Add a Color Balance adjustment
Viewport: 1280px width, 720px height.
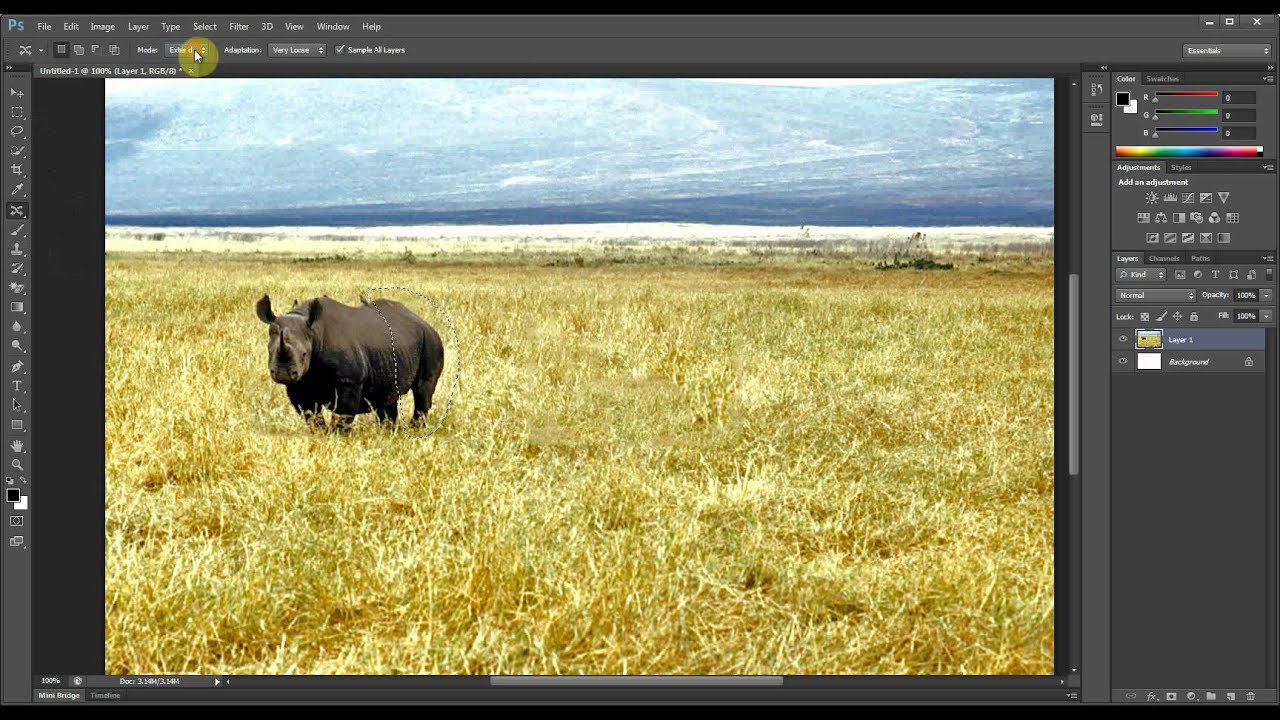click(x=1160, y=218)
